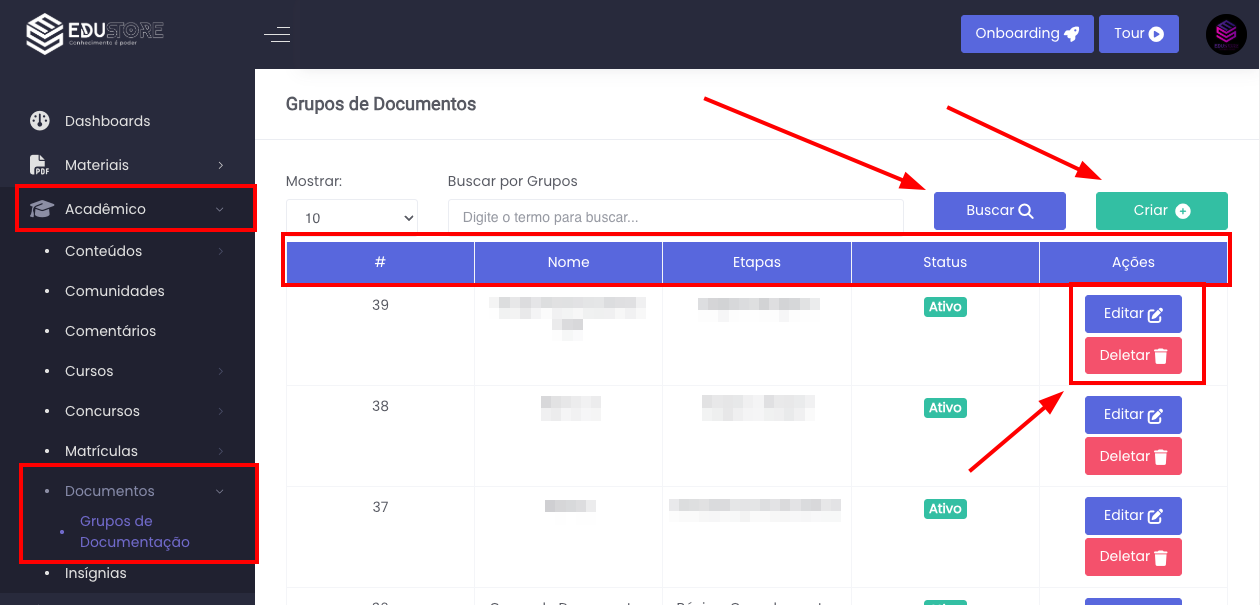Expand the Cursos submenu

point(221,371)
